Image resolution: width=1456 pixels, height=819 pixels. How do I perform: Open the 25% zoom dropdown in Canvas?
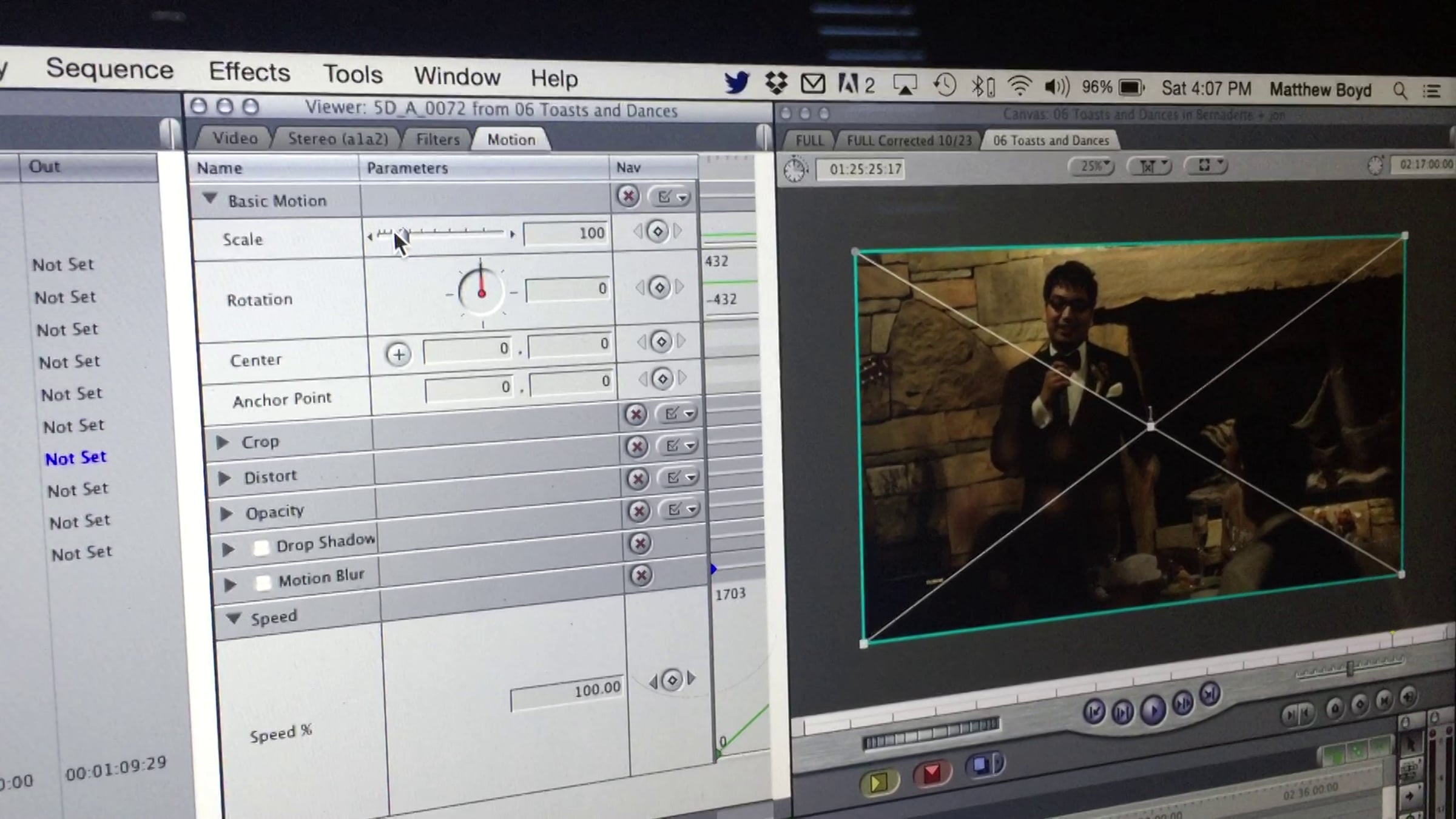pyautogui.click(x=1093, y=166)
